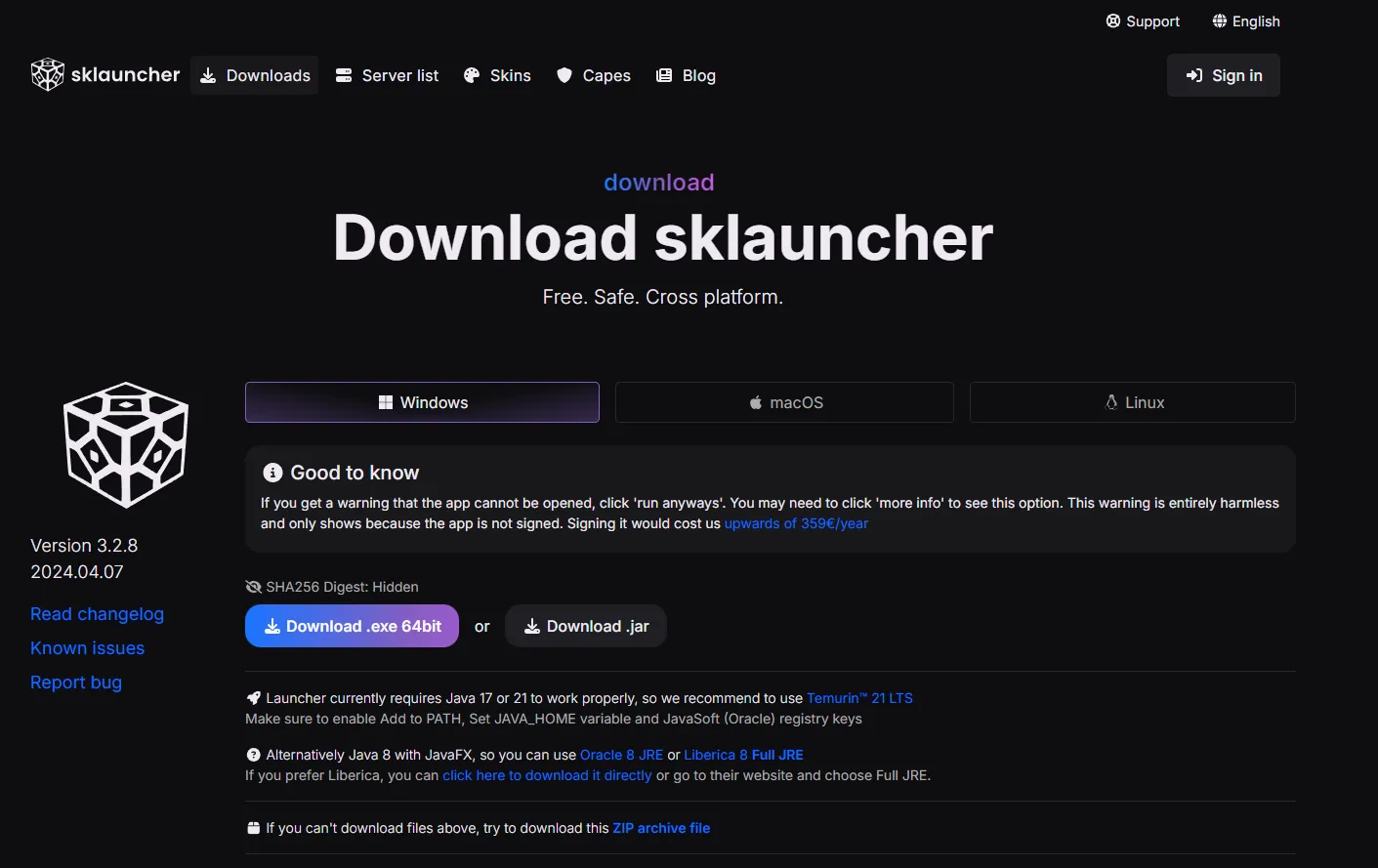
Task: Click the large cube logo above the version
Action: (x=126, y=444)
